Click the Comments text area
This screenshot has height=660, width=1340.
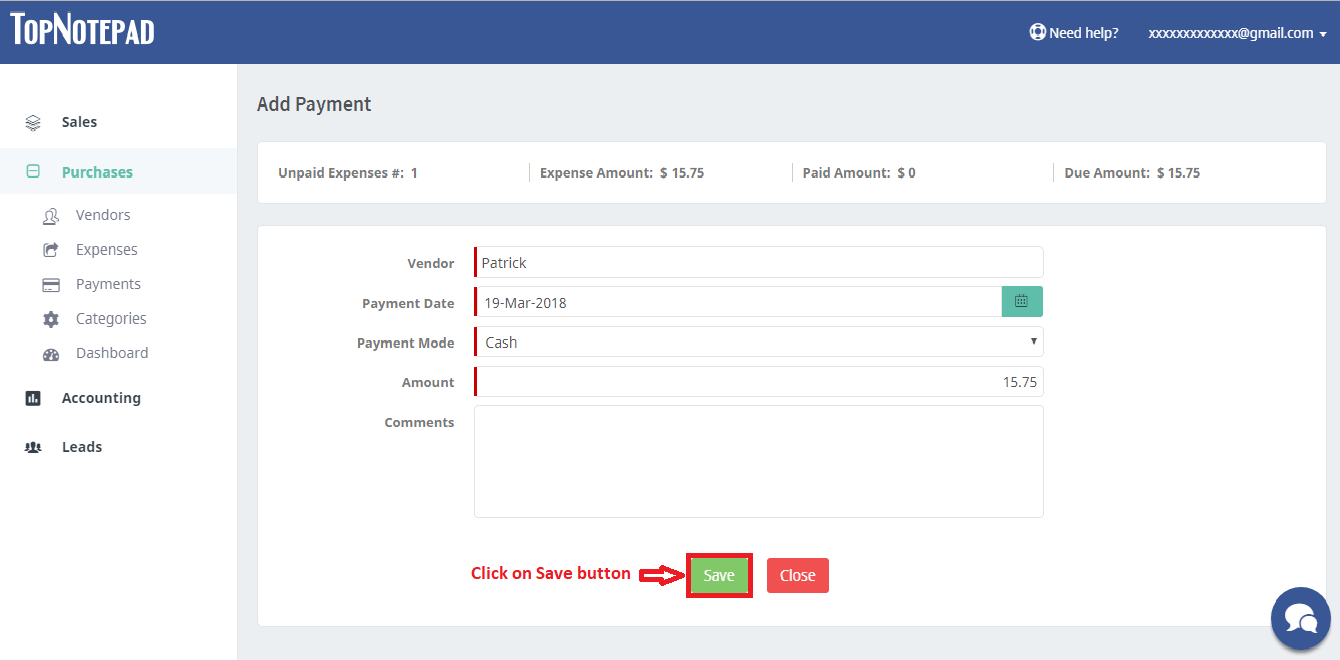759,462
